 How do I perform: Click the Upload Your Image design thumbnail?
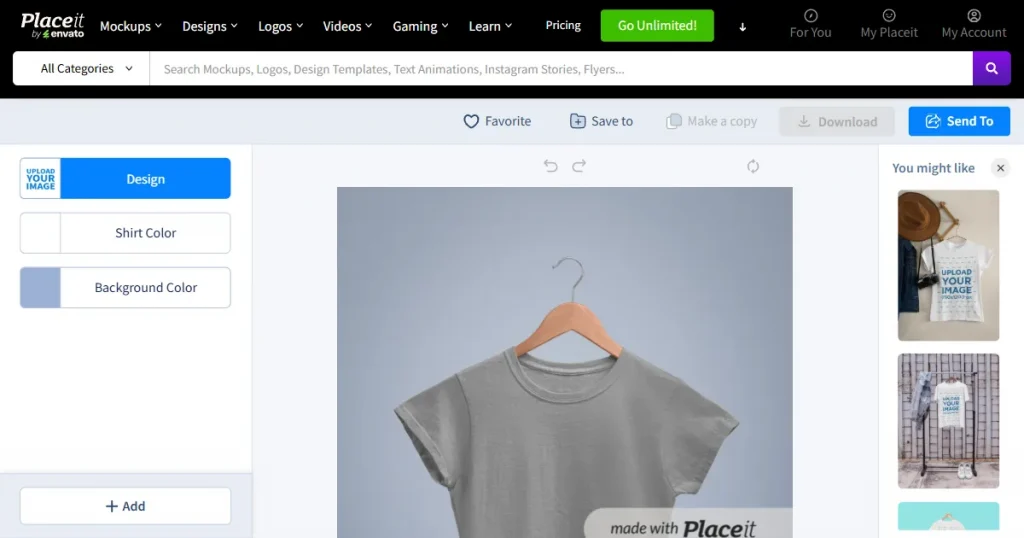(40, 178)
